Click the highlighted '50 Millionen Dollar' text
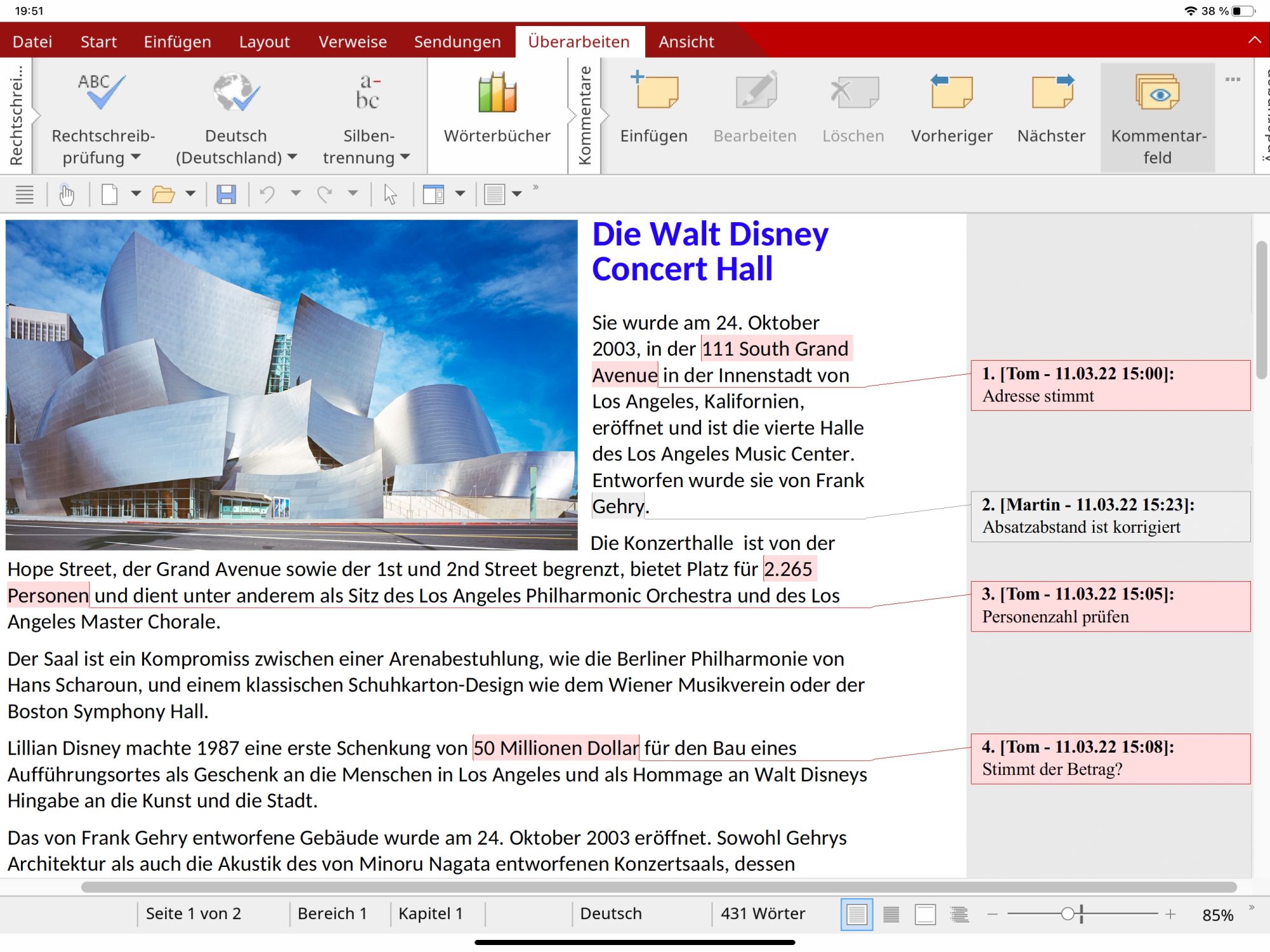 (x=556, y=748)
